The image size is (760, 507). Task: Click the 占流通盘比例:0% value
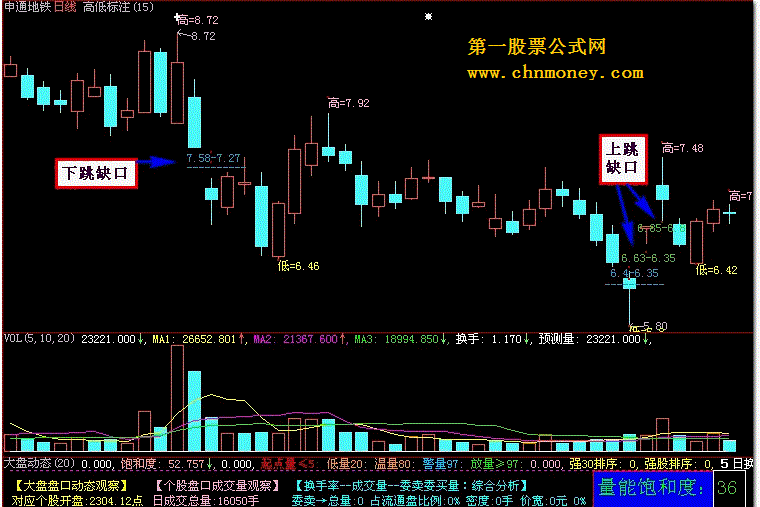pyautogui.click(x=415, y=500)
